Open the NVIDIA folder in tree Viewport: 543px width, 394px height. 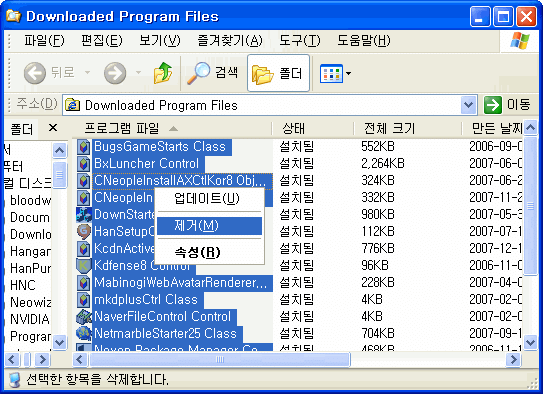30,319
